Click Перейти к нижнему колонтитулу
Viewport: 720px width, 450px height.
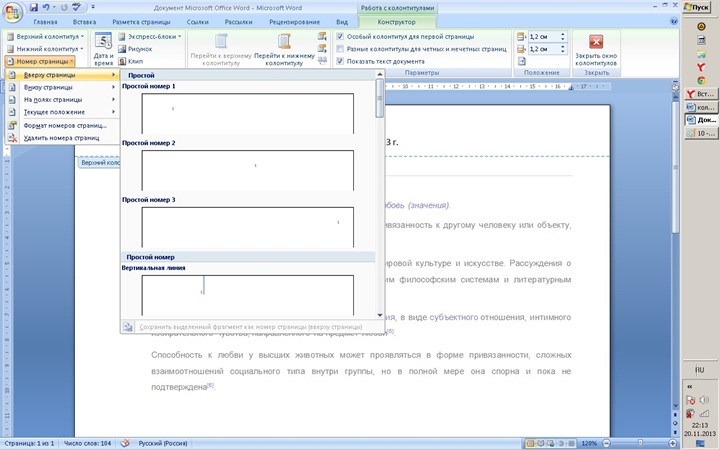click(284, 49)
